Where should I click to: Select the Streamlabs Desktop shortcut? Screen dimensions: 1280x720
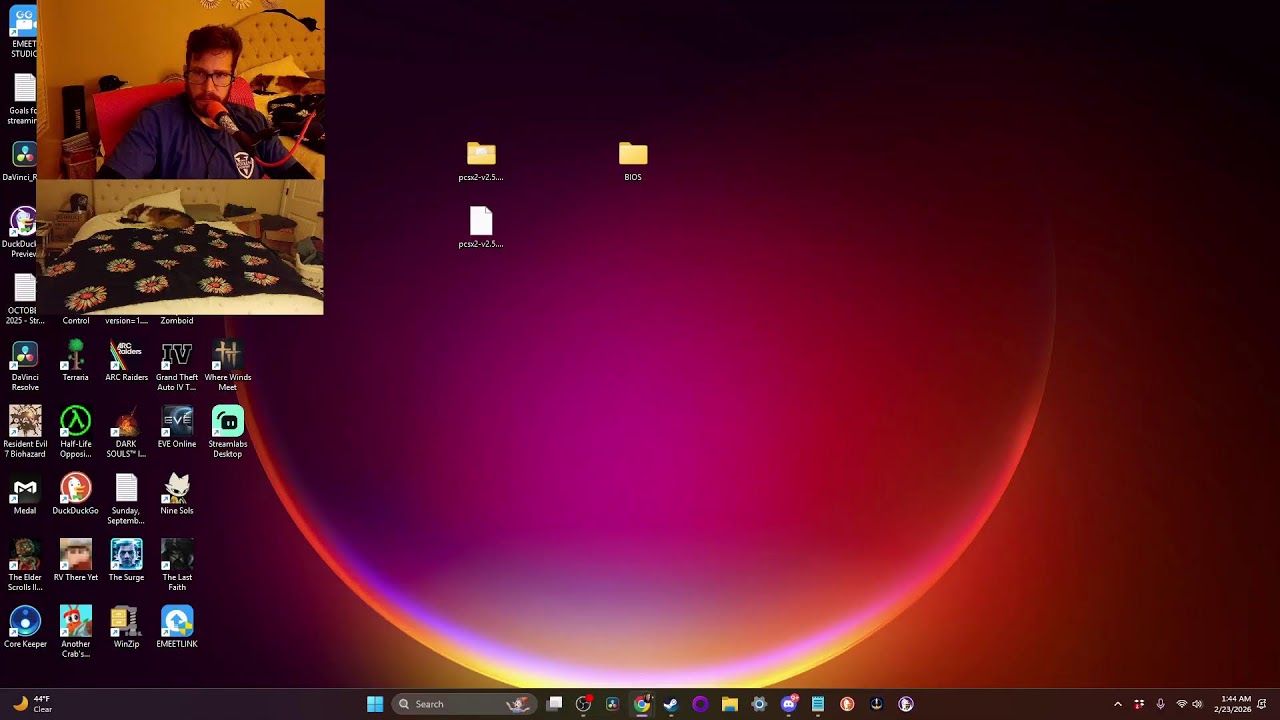click(x=228, y=432)
